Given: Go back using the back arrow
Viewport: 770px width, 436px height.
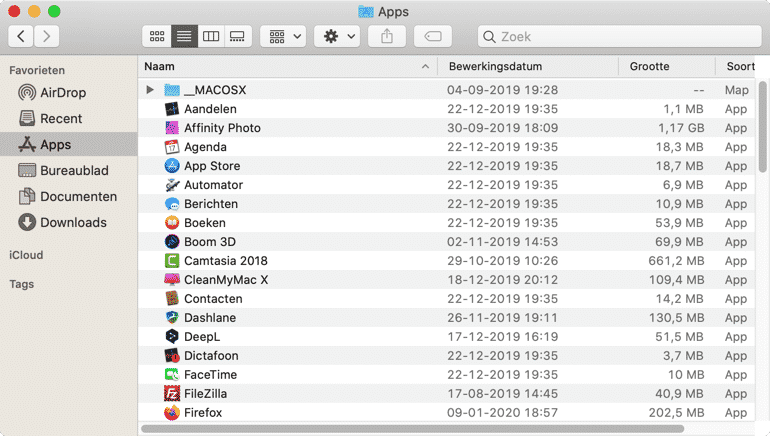Looking at the screenshot, I should pyautogui.click(x=21, y=37).
